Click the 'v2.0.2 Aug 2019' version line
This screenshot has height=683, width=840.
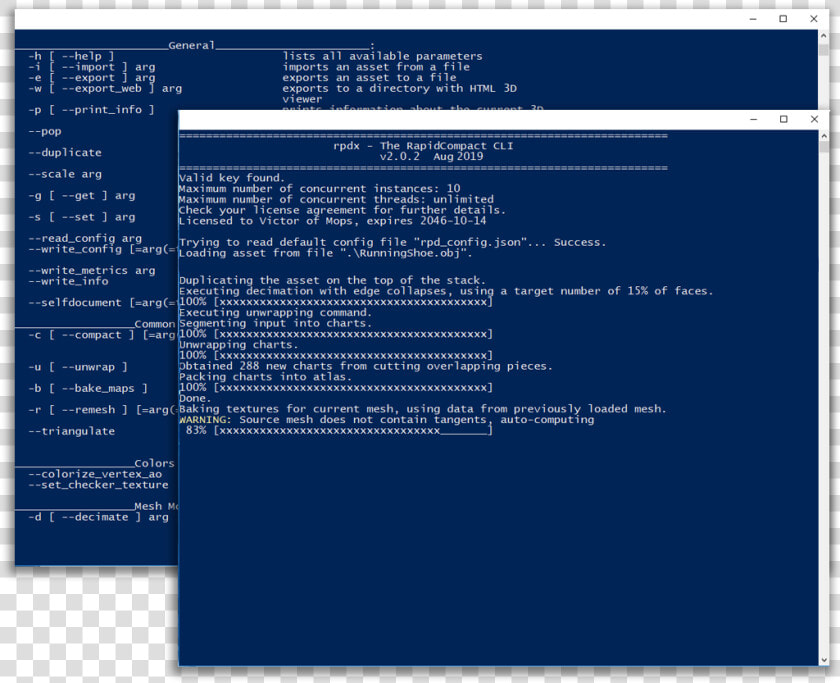(431, 156)
